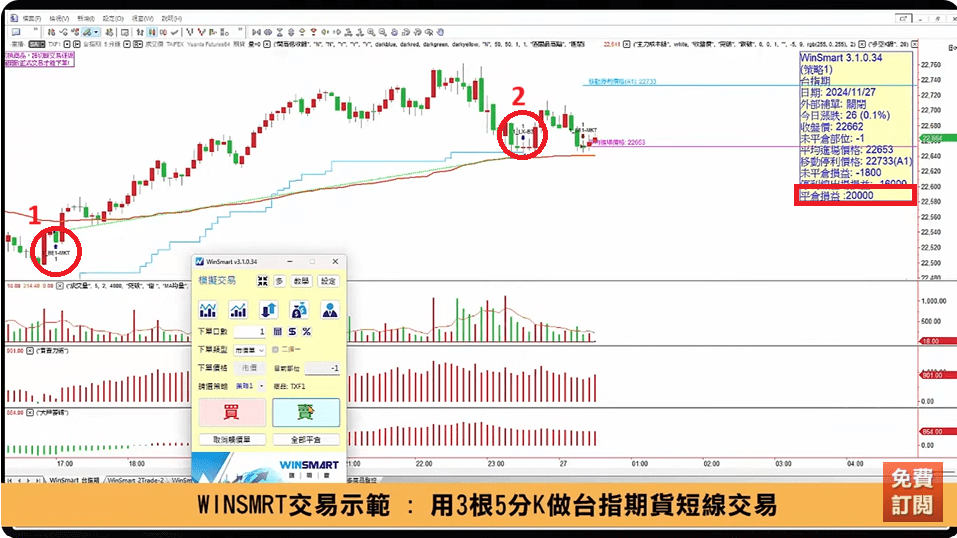Click the 下單口數 quantity input field
This screenshot has height=538, width=957.
click(x=250, y=332)
